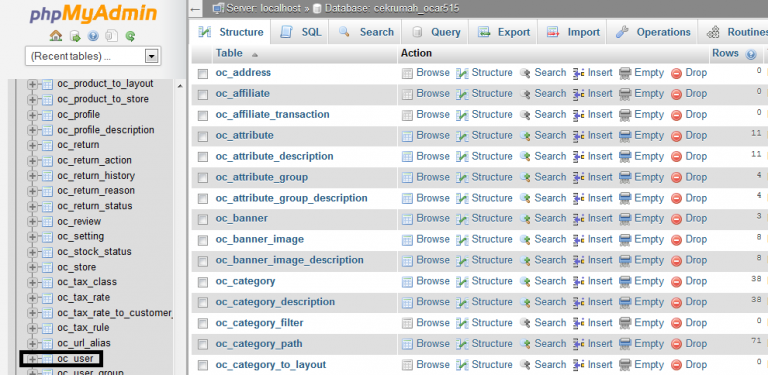Open the Operations tab
Viewport: 768px width, 375px height.
653,32
